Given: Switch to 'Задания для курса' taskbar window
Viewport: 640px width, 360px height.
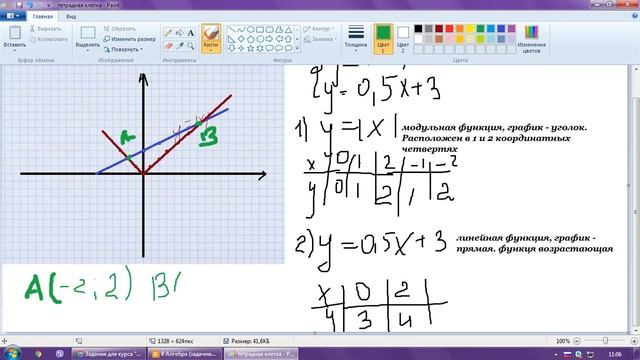Looking at the screenshot, I should (109, 354).
